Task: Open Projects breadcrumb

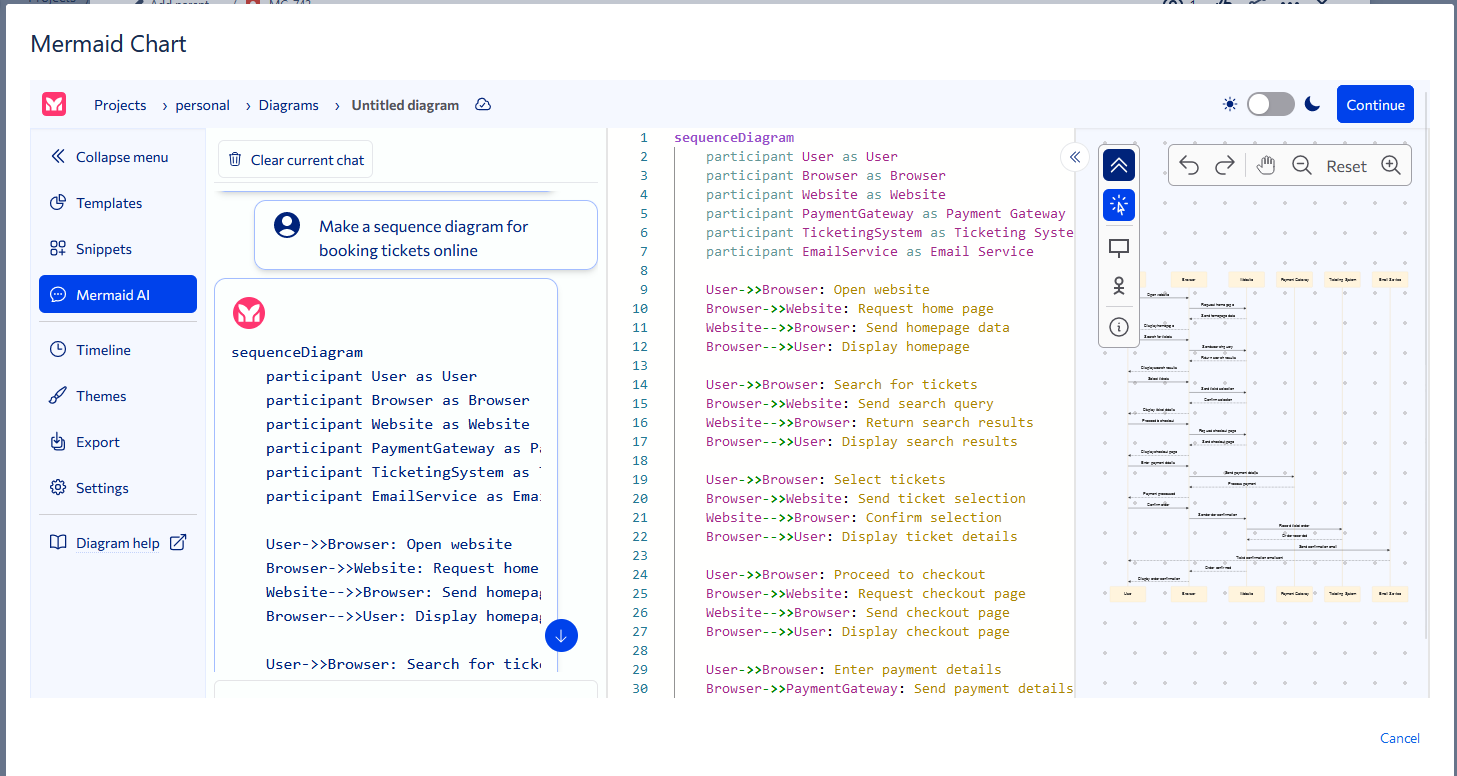Action: click(x=120, y=105)
